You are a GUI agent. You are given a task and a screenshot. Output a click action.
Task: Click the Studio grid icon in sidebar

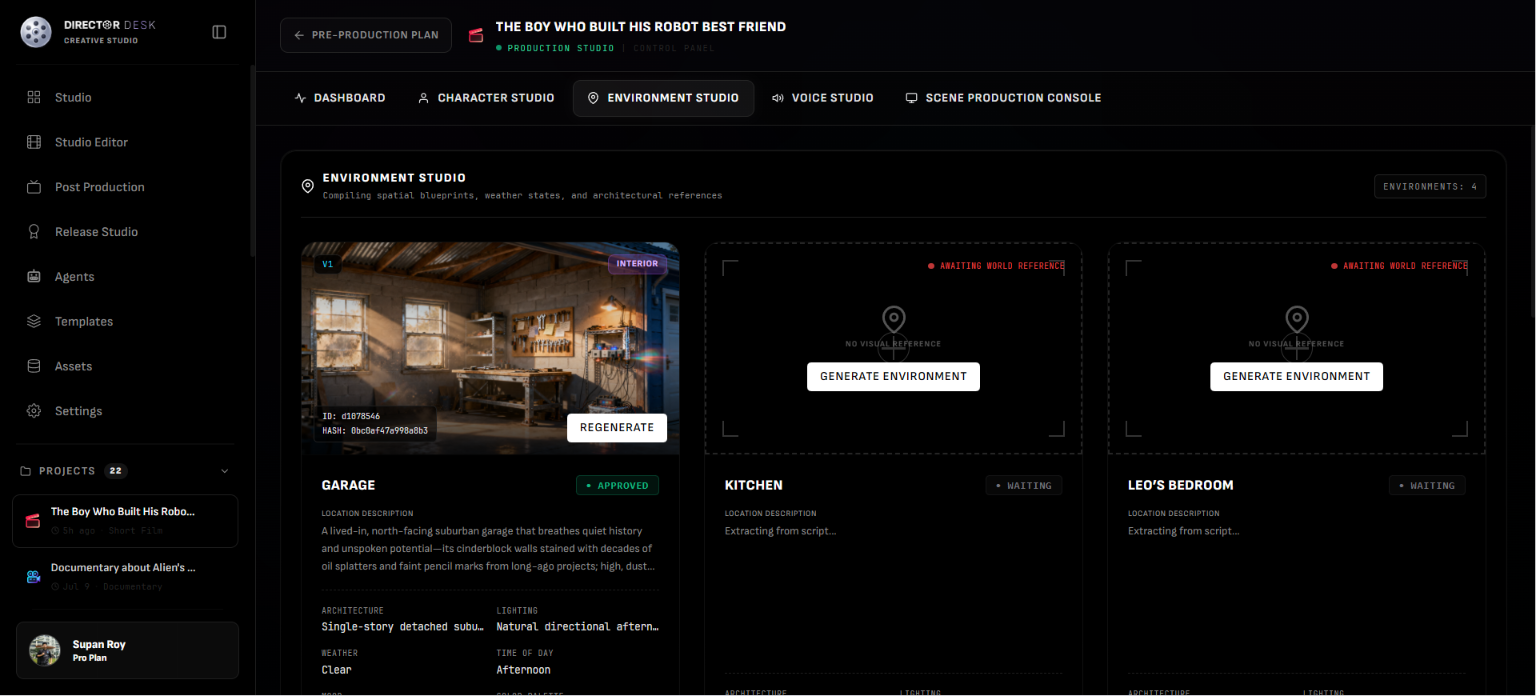pyautogui.click(x=34, y=97)
